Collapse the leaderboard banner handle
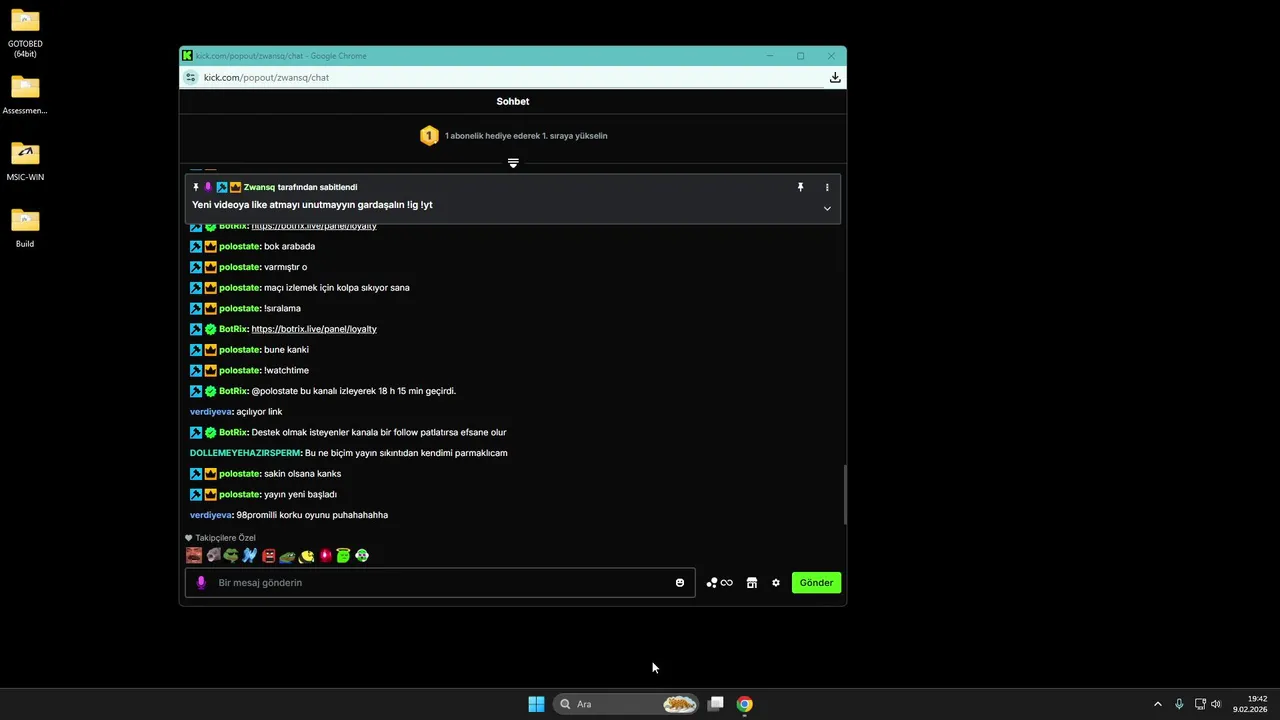Image resolution: width=1280 pixels, height=720 pixels. tap(513, 163)
